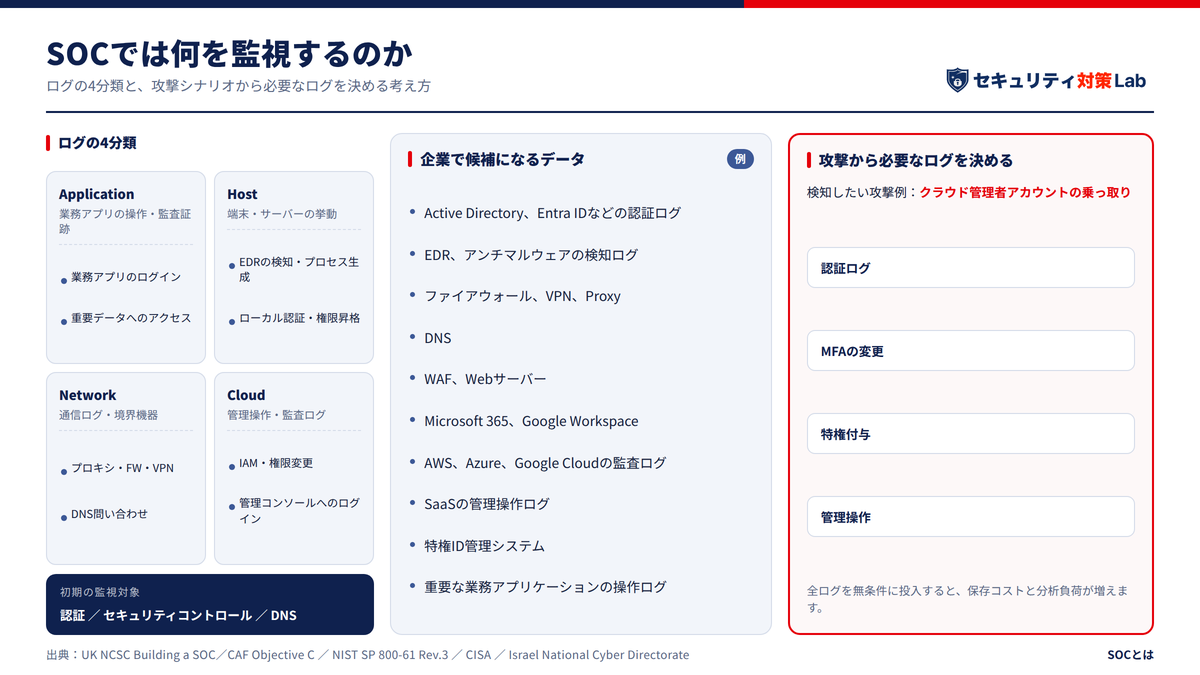This screenshot has width=1200, height=675.
Task: Click EDR、アンチマルウェアの検知ログ item
Action: click(530, 255)
